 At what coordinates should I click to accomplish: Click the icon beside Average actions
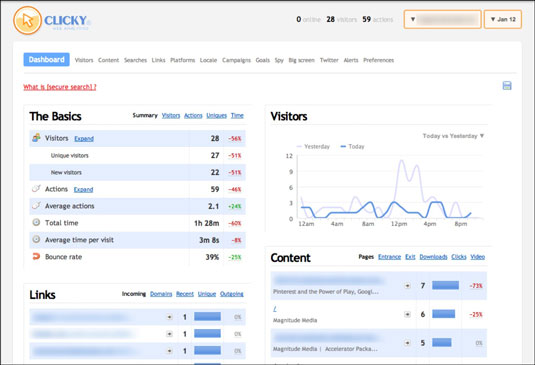pos(36,206)
